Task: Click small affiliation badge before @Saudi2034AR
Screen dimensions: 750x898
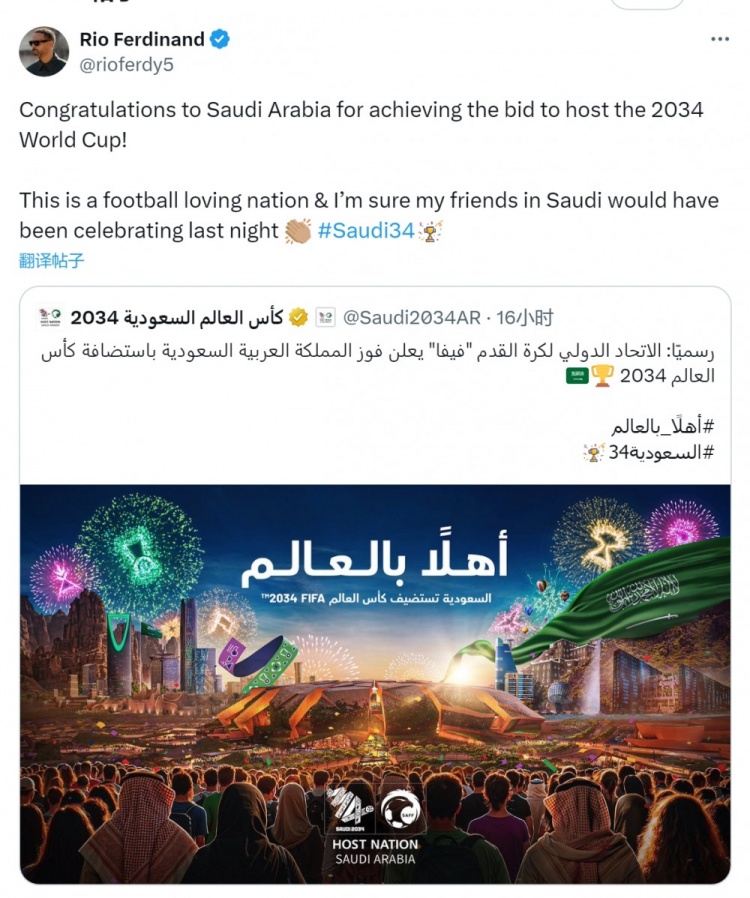Action: tap(325, 318)
